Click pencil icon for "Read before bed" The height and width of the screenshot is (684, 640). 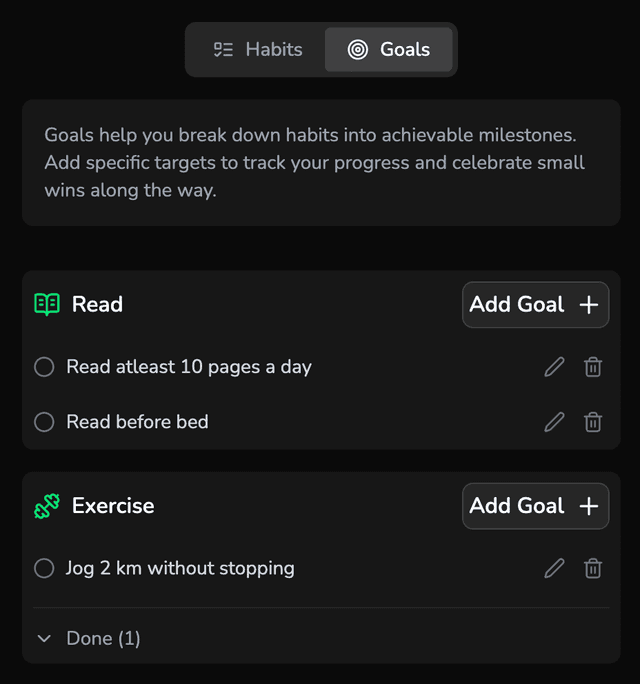(x=554, y=422)
